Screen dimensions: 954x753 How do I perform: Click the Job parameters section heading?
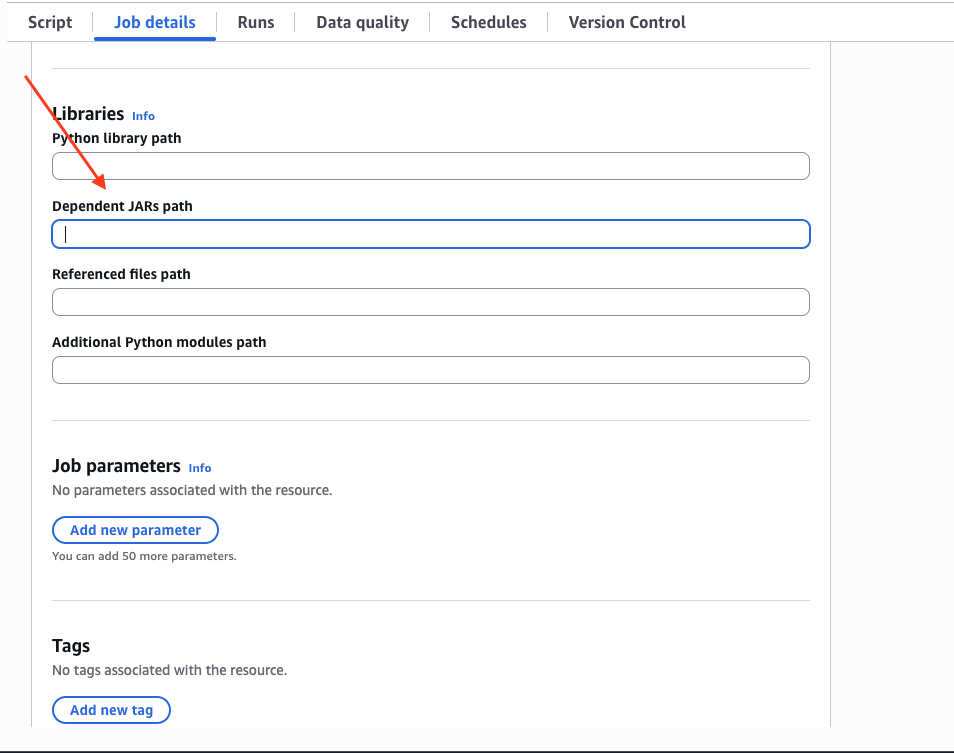coord(117,465)
